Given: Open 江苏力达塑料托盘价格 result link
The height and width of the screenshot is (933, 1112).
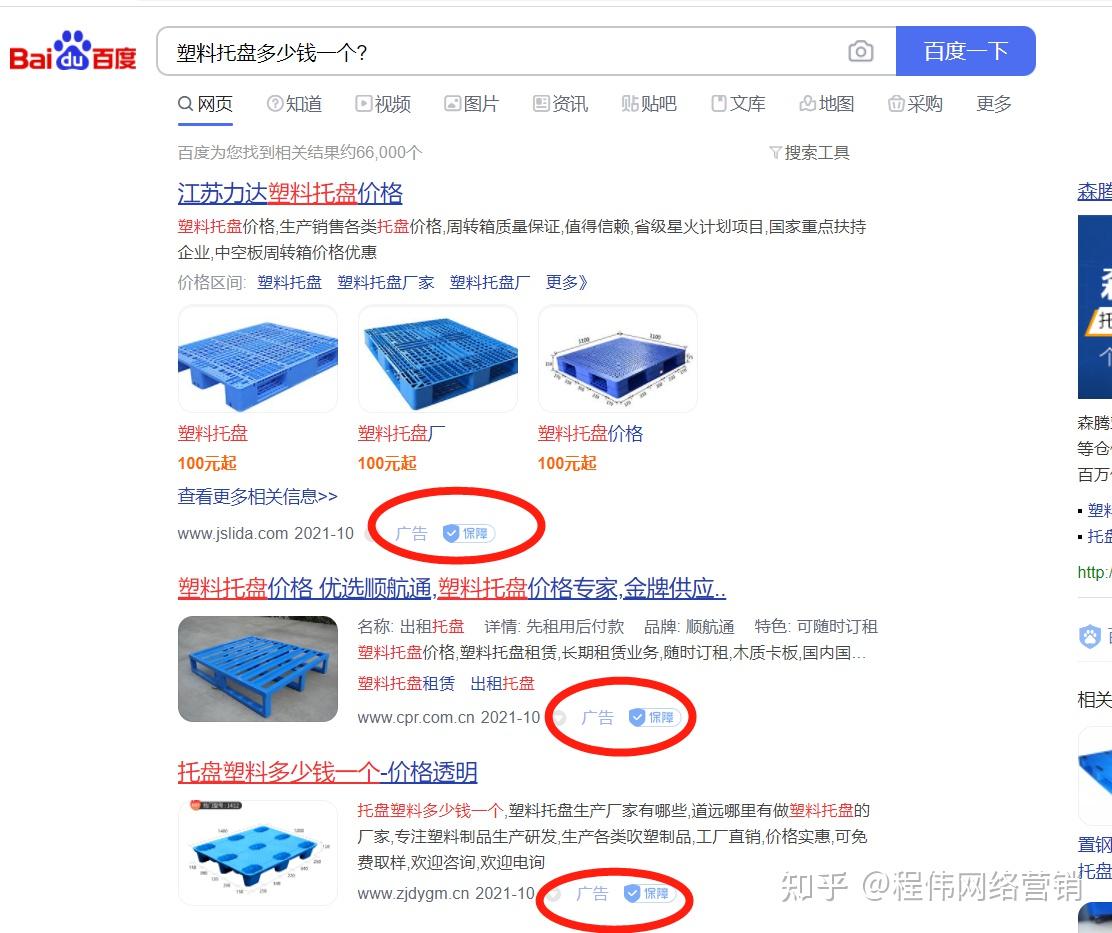Looking at the screenshot, I should click(x=290, y=193).
